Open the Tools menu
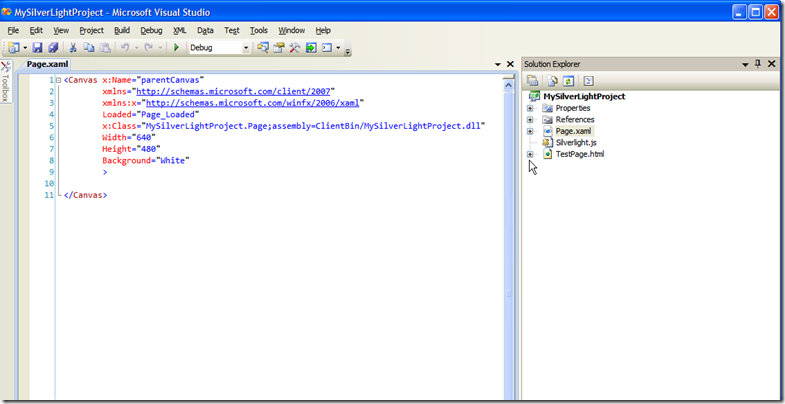 (259, 31)
